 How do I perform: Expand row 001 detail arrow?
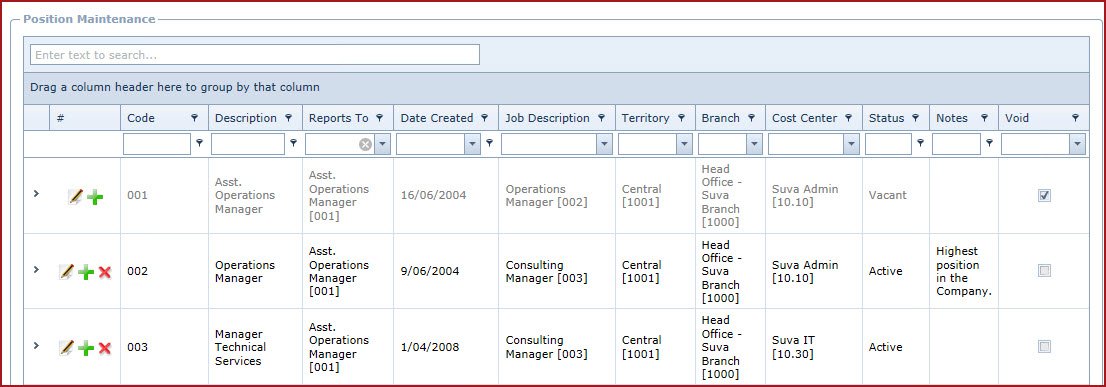[36, 193]
